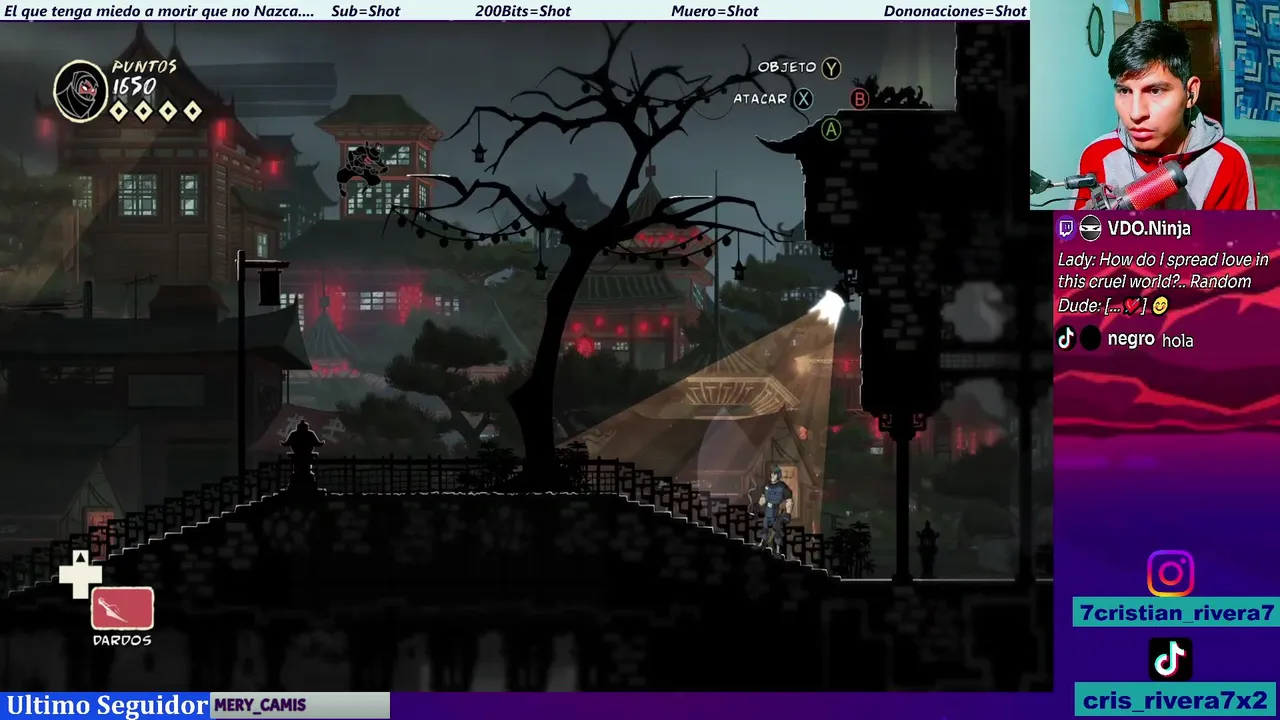Click the jumping ninja character
This screenshot has width=1280, height=720.
click(362, 168)
